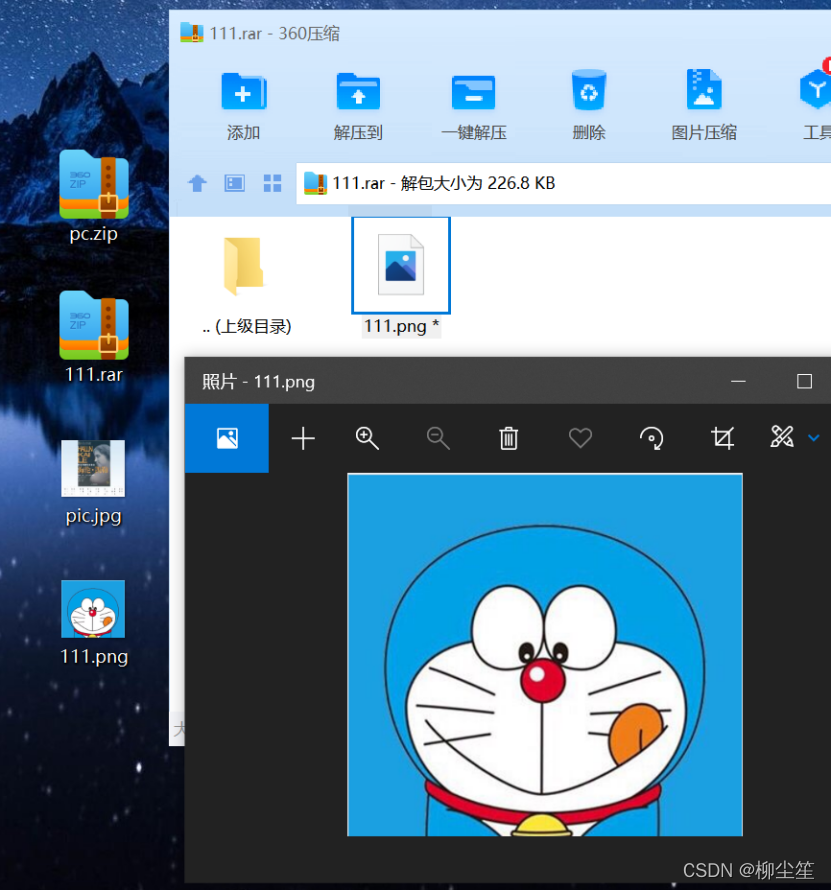Click the pc.zip desktop icon label

pyautogui.click(x=94, y=233)
